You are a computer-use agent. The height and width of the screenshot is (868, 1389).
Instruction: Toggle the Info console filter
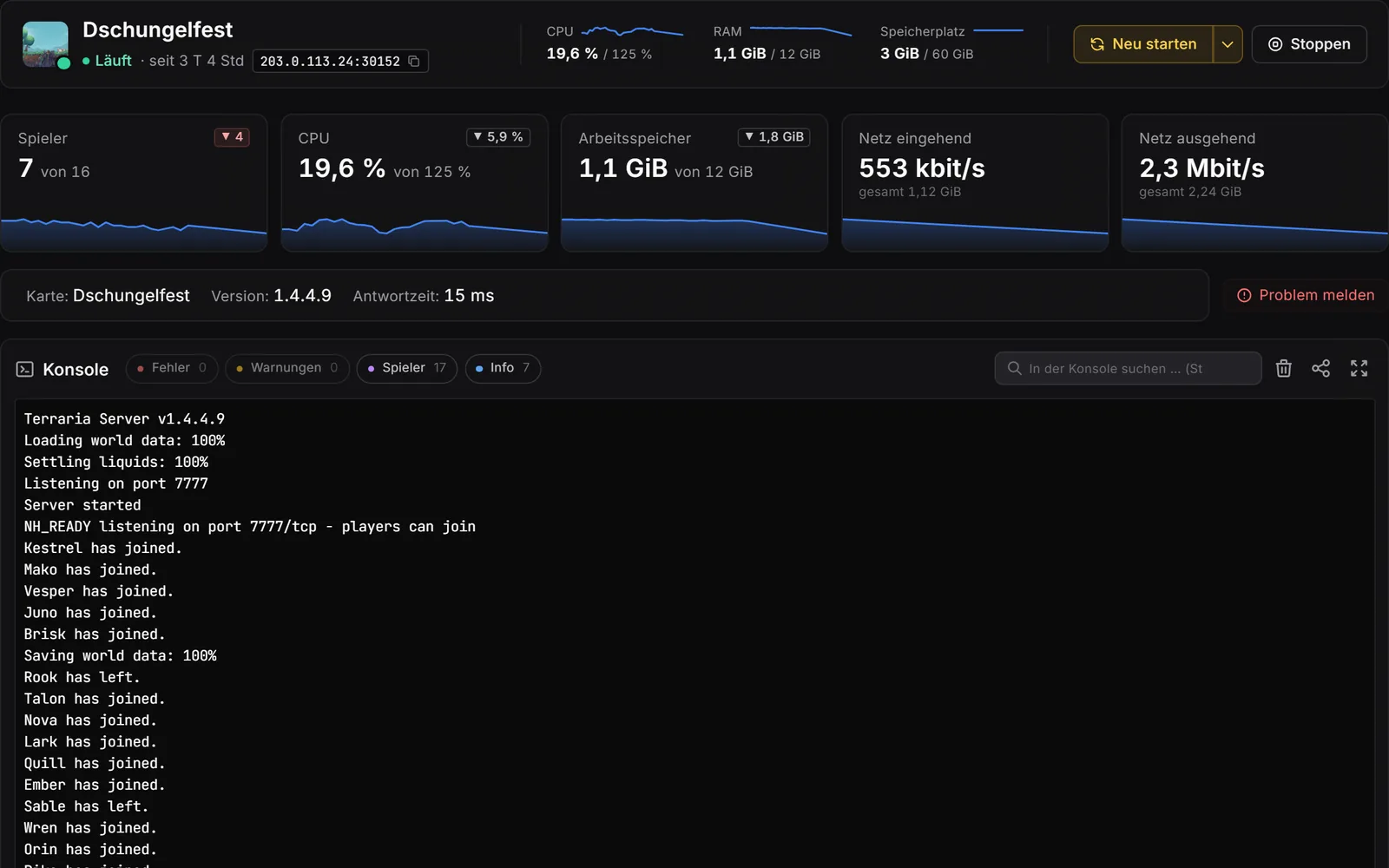[503, 368]
